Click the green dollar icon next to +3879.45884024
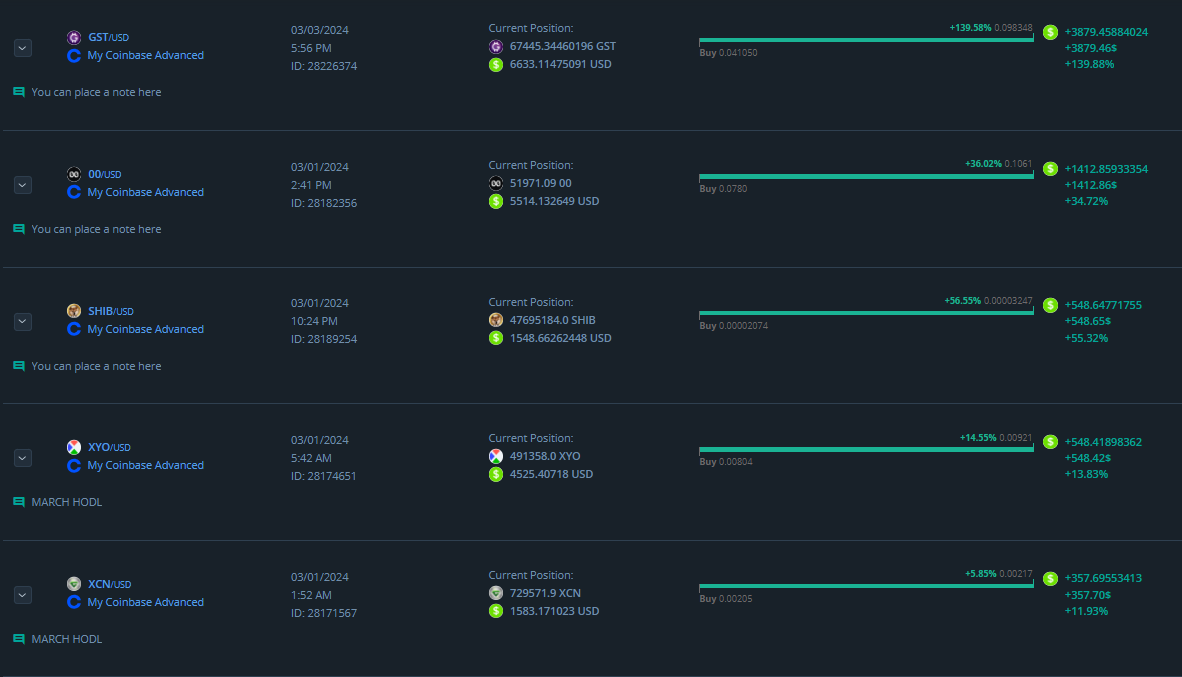 click(x=1050, y=32)
